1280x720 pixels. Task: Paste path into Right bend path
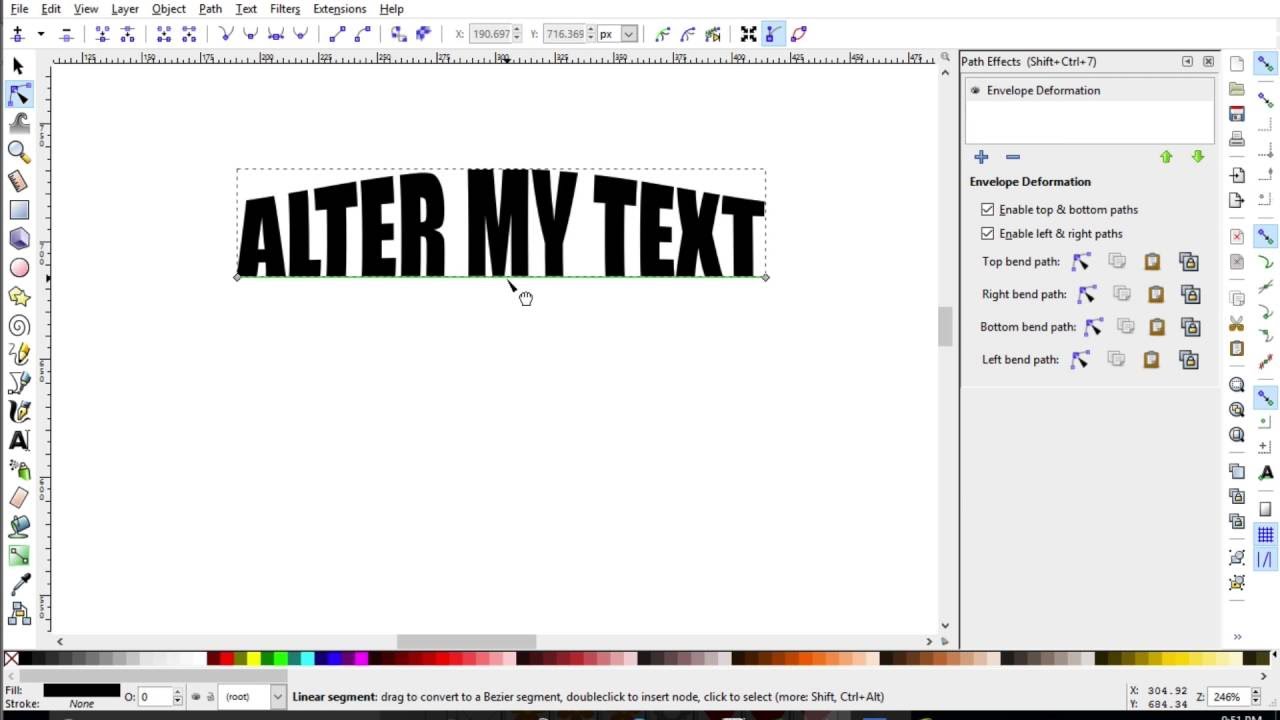[x=1156, y=294]
